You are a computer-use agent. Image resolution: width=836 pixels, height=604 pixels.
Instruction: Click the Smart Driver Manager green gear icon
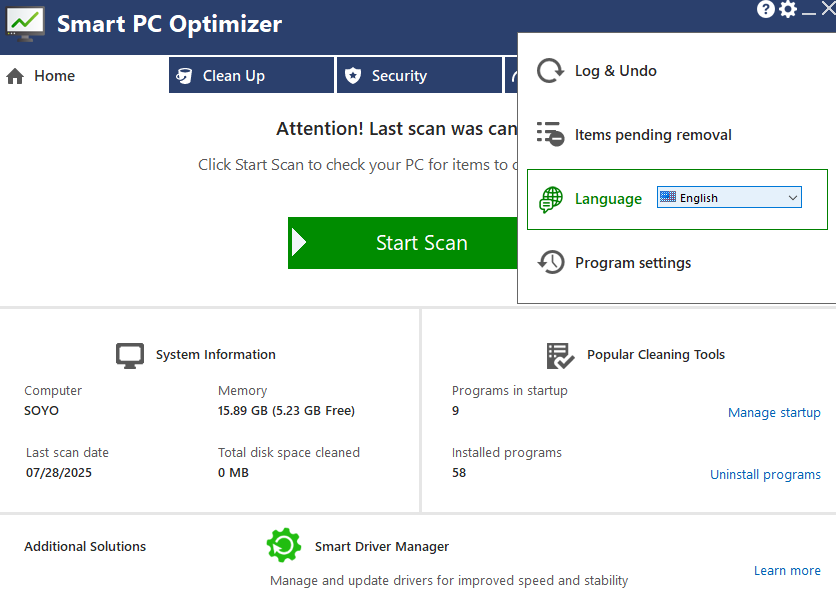point(284,545)
